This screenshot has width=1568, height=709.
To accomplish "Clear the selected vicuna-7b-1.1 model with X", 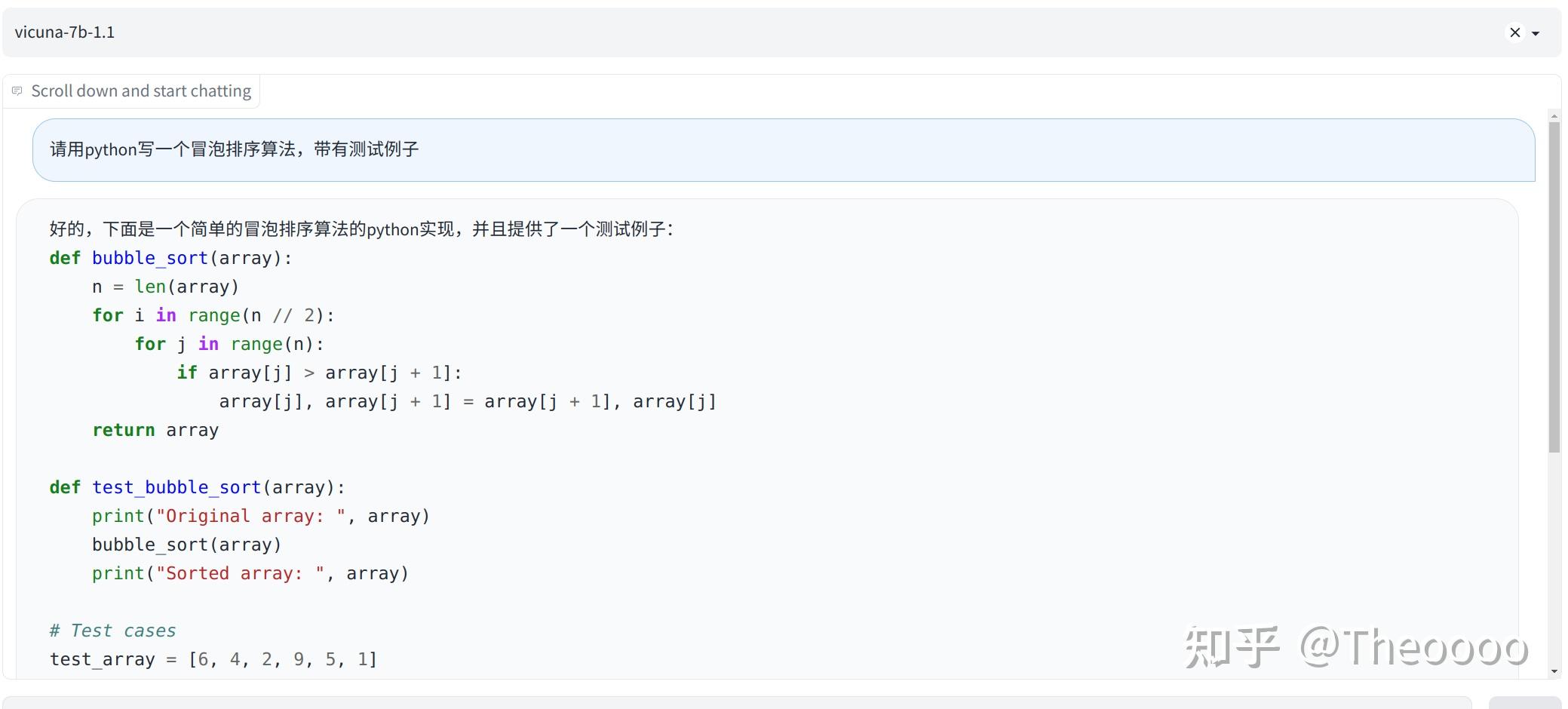I will 1514,32.
